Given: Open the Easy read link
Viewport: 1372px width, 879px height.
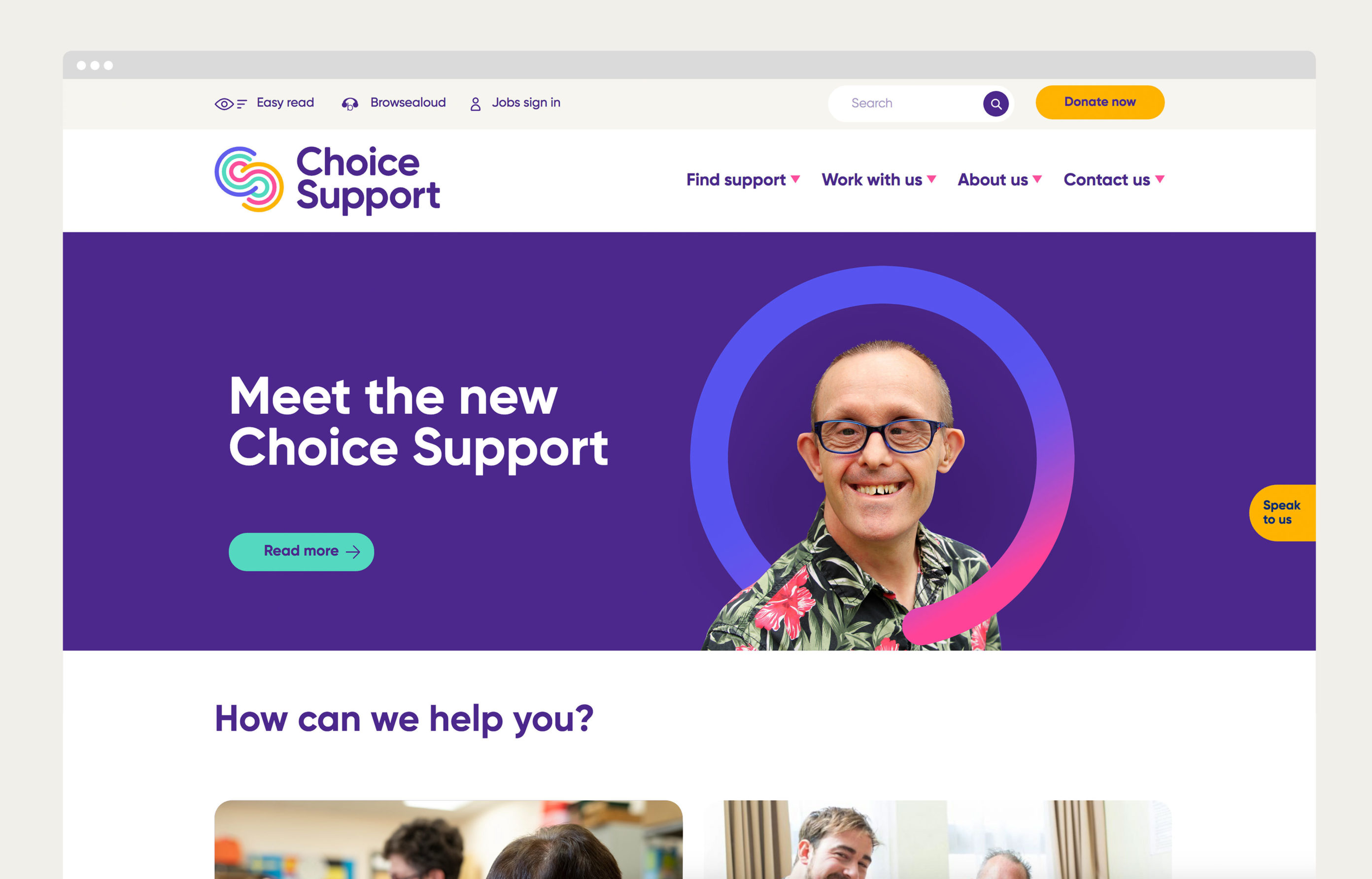Looking at the screenshot, I should point(285,103).
